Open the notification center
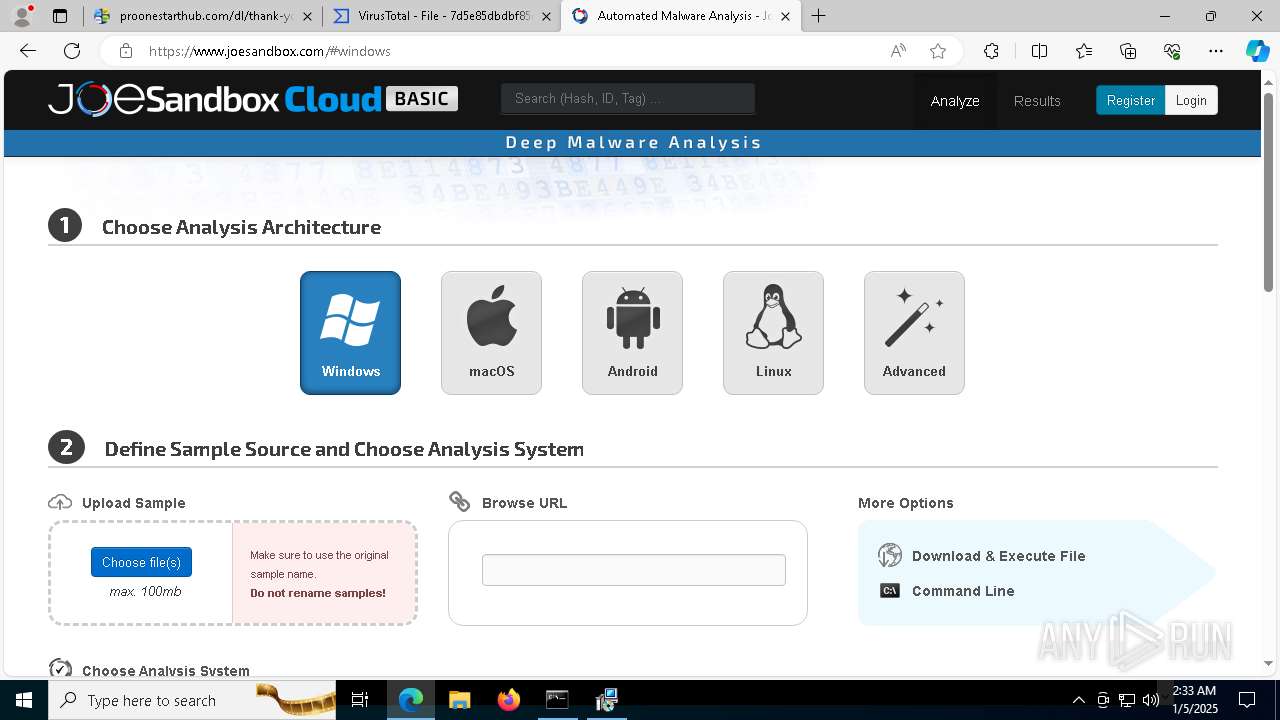The width and height of the screenshot is (1280, 720). click(x=1247, y=700)
